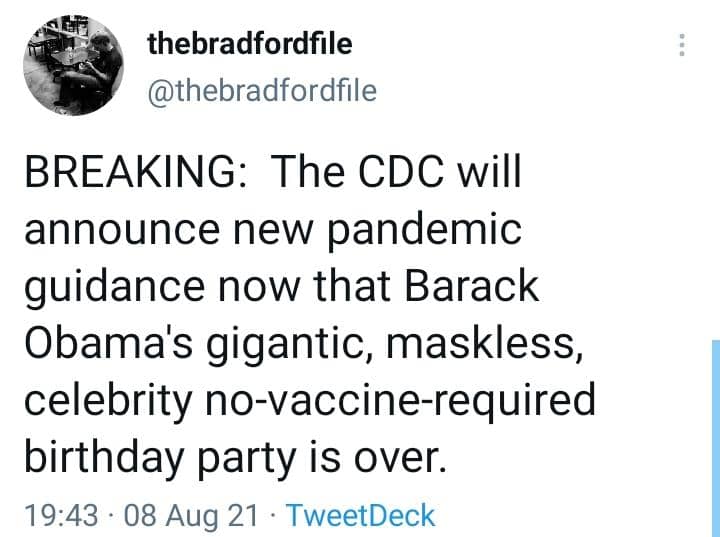Image resolution: width=720 pixels, height=537 pixels.
Task: Click the separator dot before TweetDeck
Action: point(274,515)
